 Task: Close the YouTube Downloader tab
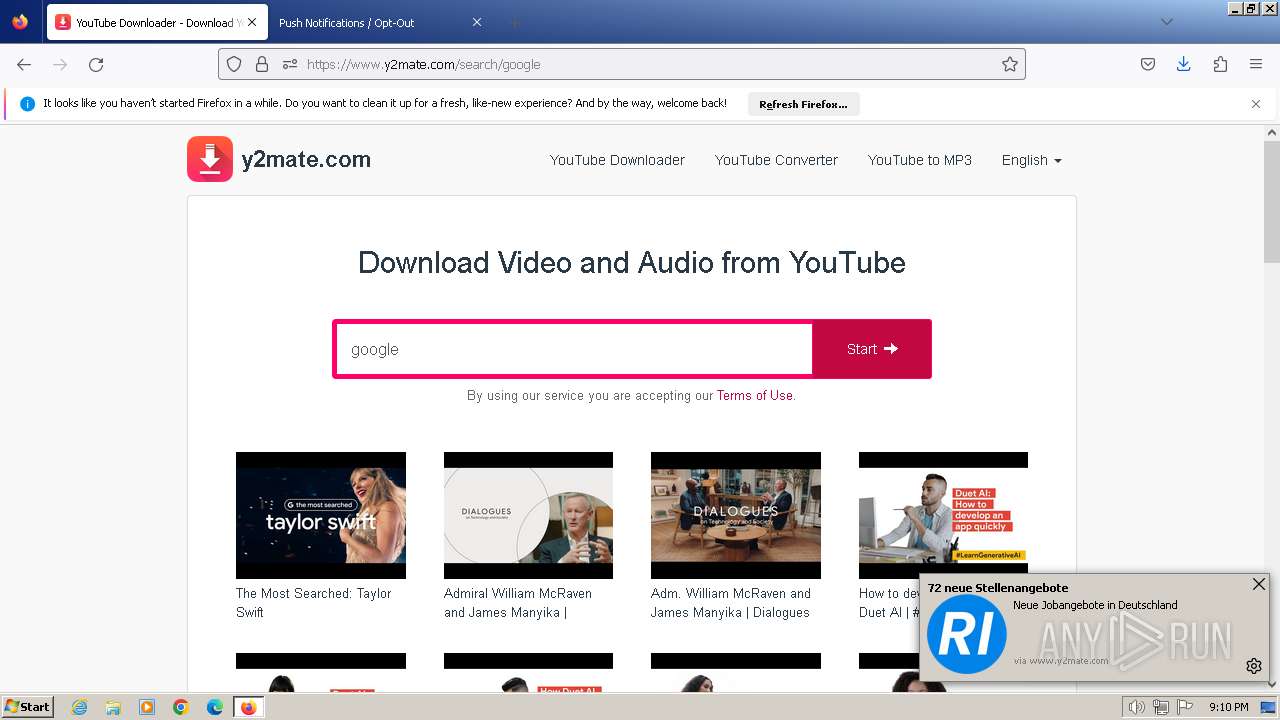pos(251,22)
